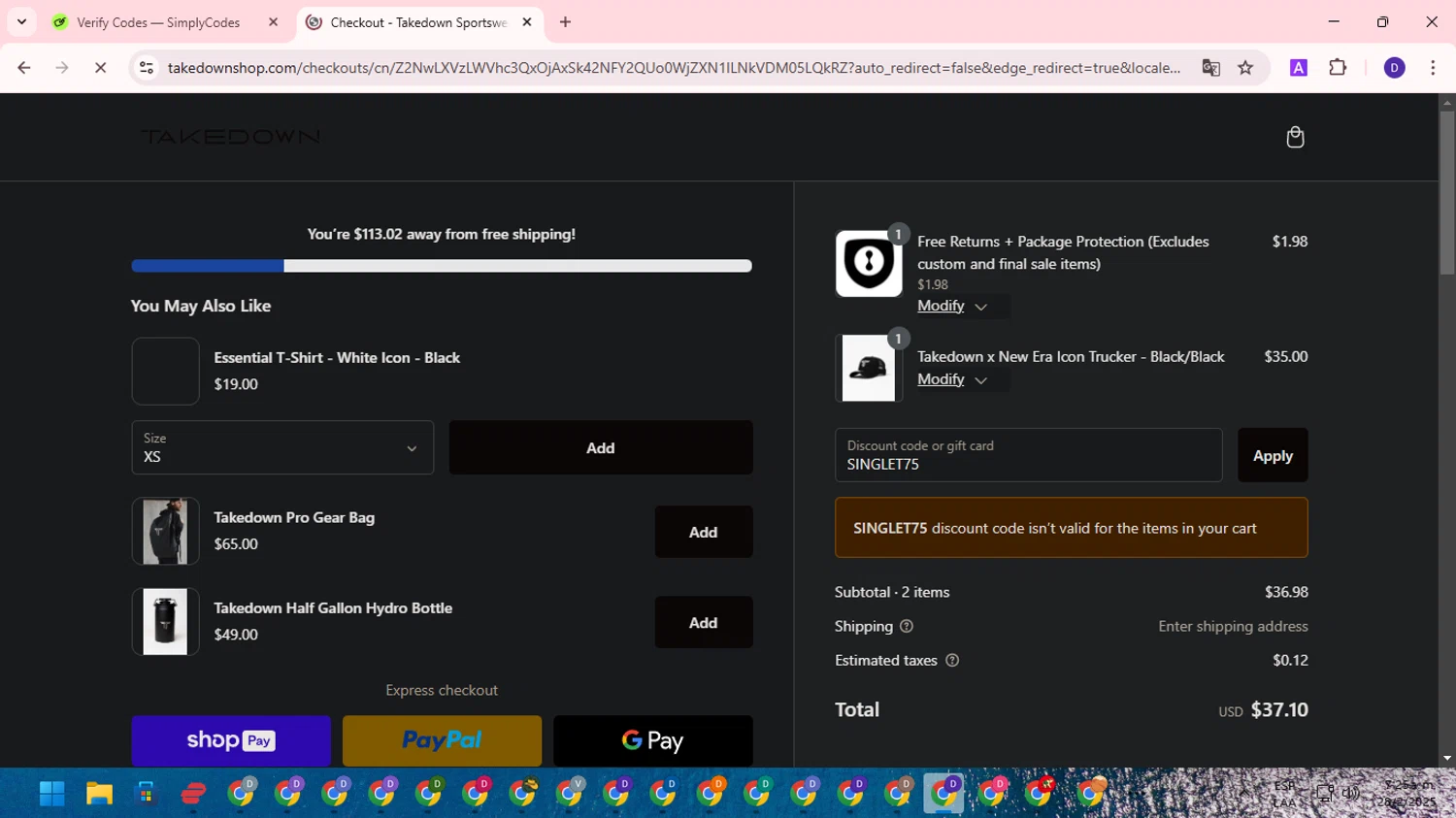Pay using Google Pay
Viewport: 1456px width, 818px height.
(653, 740)
